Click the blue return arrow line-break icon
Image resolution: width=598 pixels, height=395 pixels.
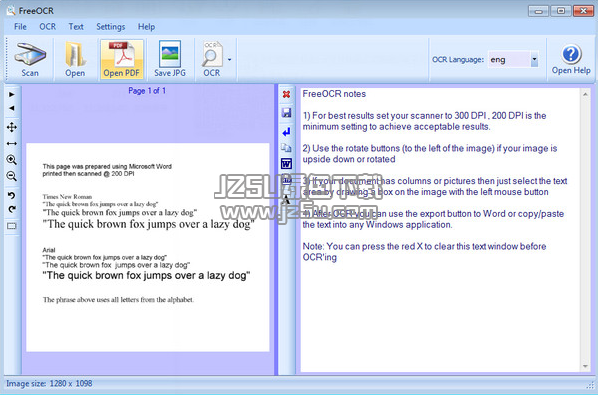(286, 132)
